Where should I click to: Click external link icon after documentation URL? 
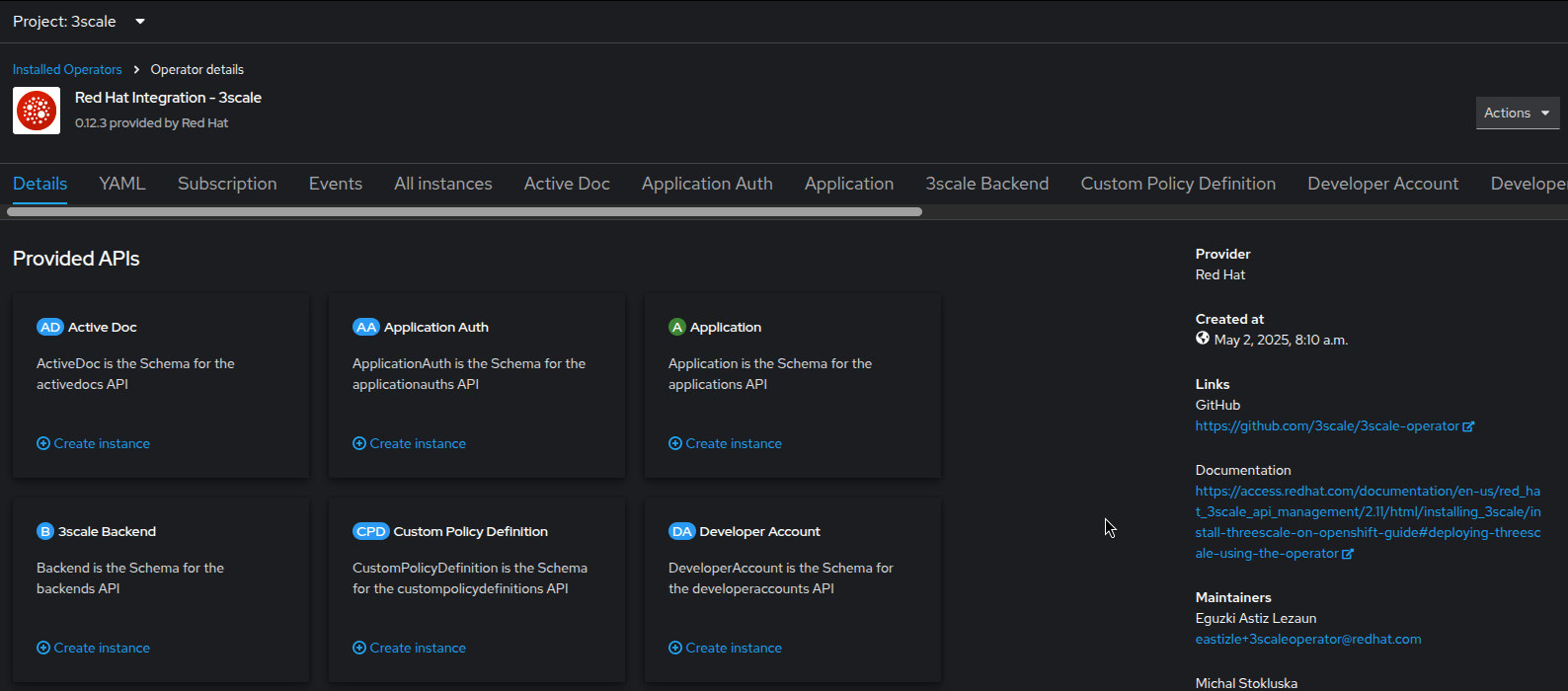tap(1348, 554)
